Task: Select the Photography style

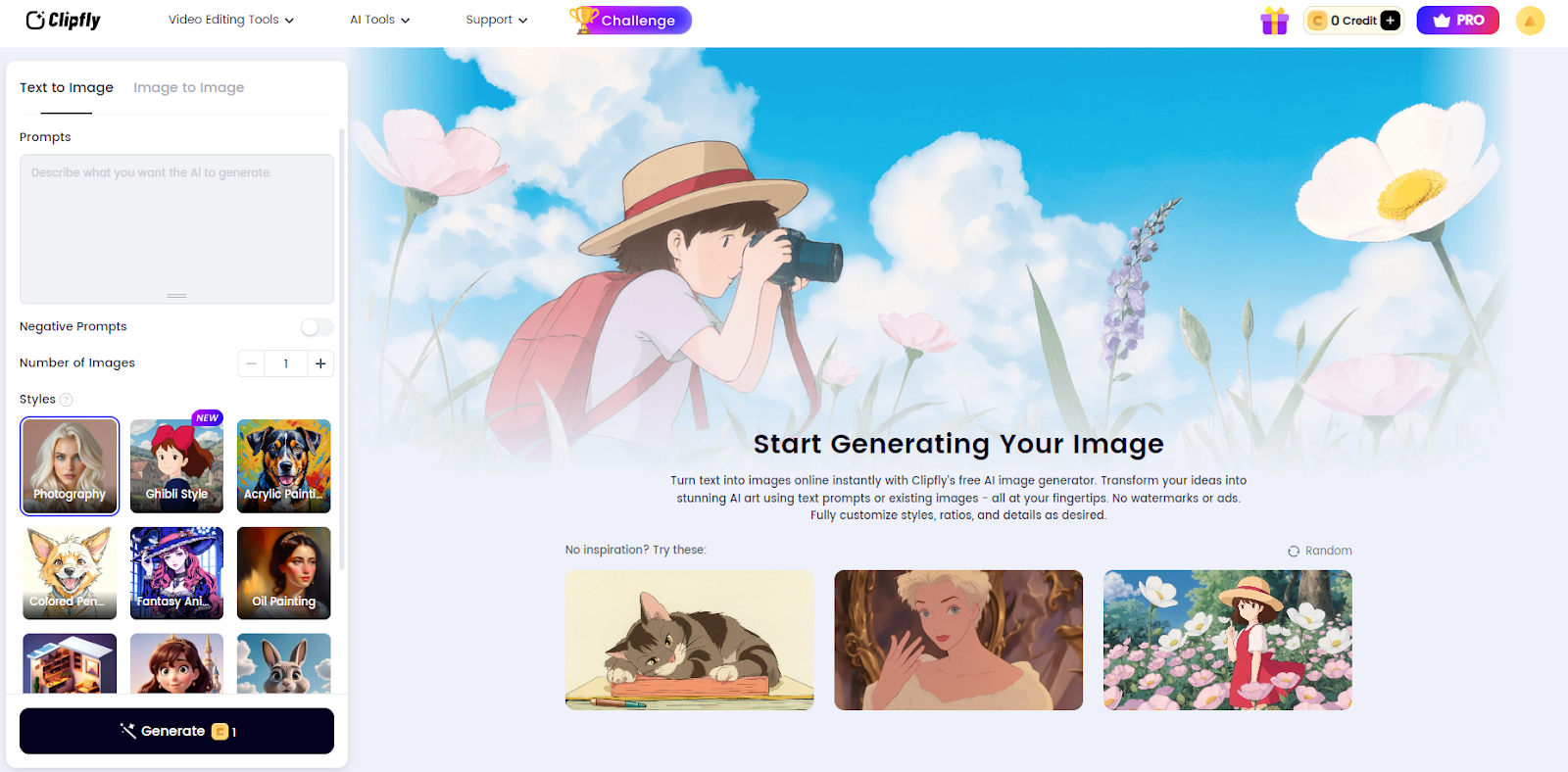Action: click(x=70, y=466)
